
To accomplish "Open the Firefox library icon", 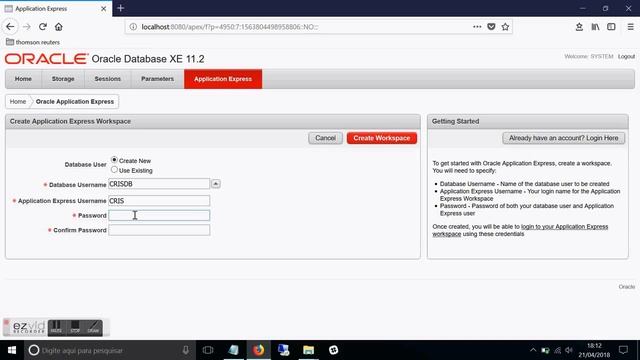I will [x=596, y=27].
